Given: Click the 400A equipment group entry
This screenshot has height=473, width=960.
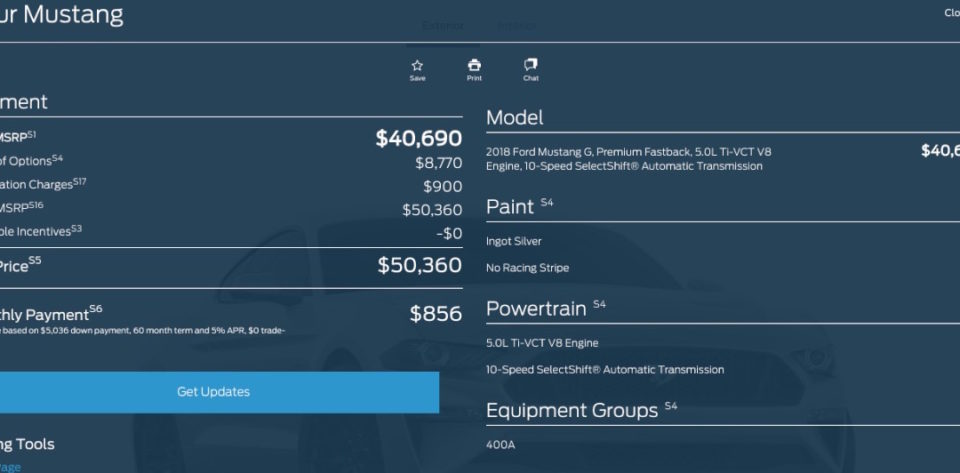Looking at the screenshot, I should click(x=500, y=445).
